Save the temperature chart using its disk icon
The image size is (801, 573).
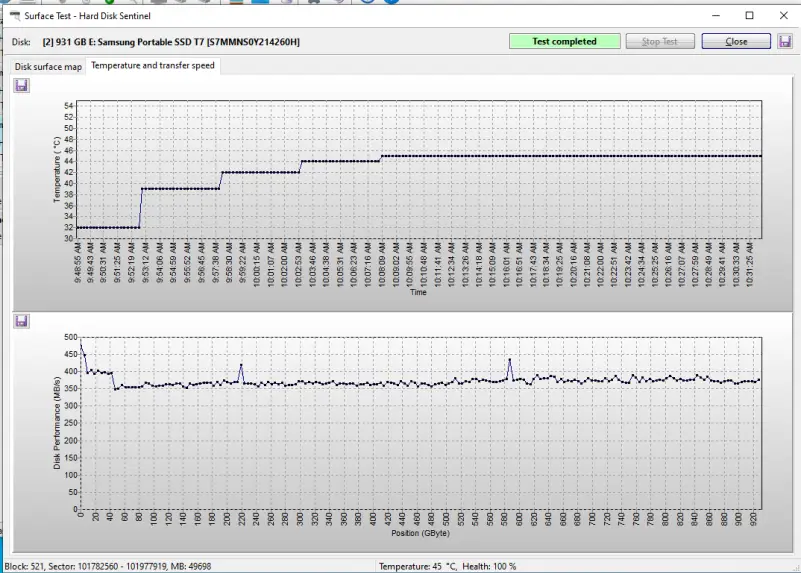tap(21, 85)
